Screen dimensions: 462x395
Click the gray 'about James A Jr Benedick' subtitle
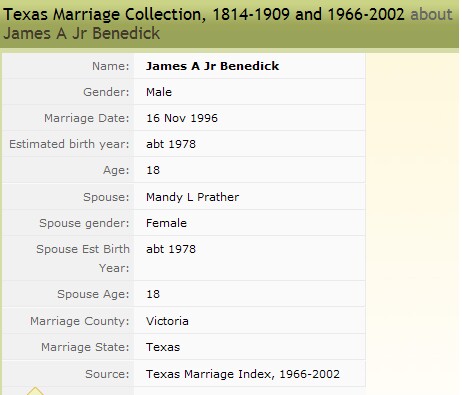pos(228,24)
